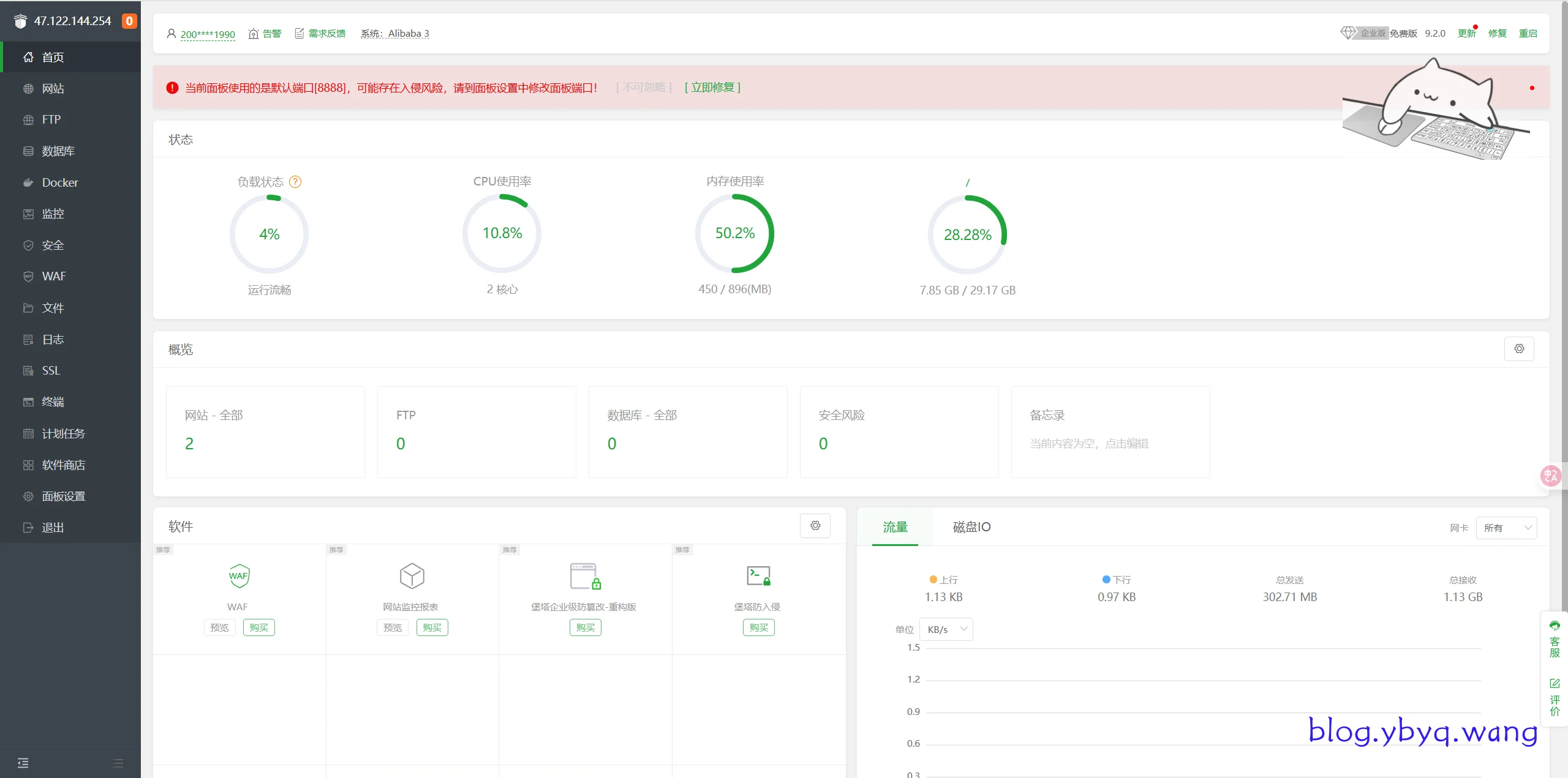Click the empty memo note field
The height and width of the screenshot is (778, 1568).
(1088, 444)
